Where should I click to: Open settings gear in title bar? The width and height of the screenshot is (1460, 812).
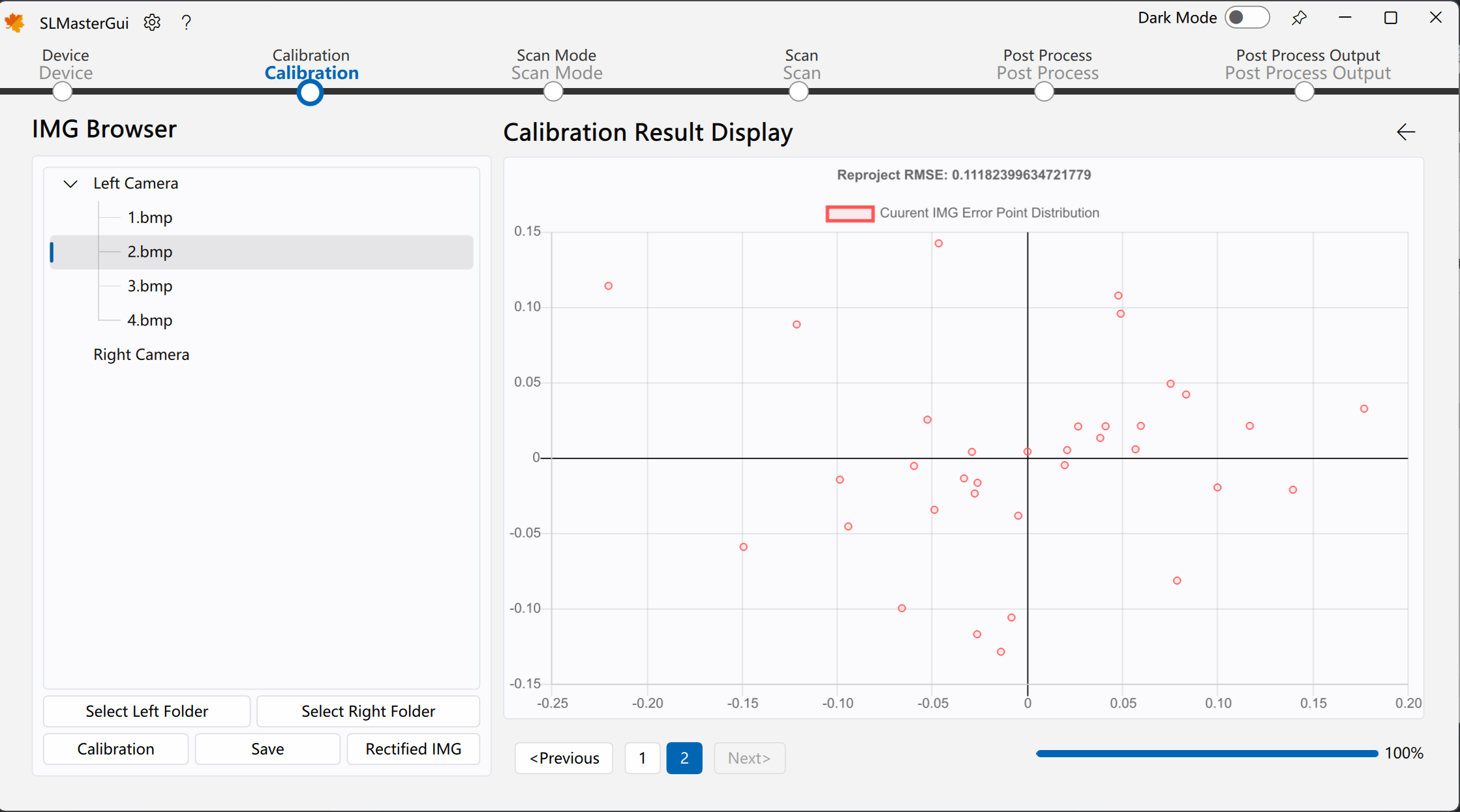click(x=152, y=23)
